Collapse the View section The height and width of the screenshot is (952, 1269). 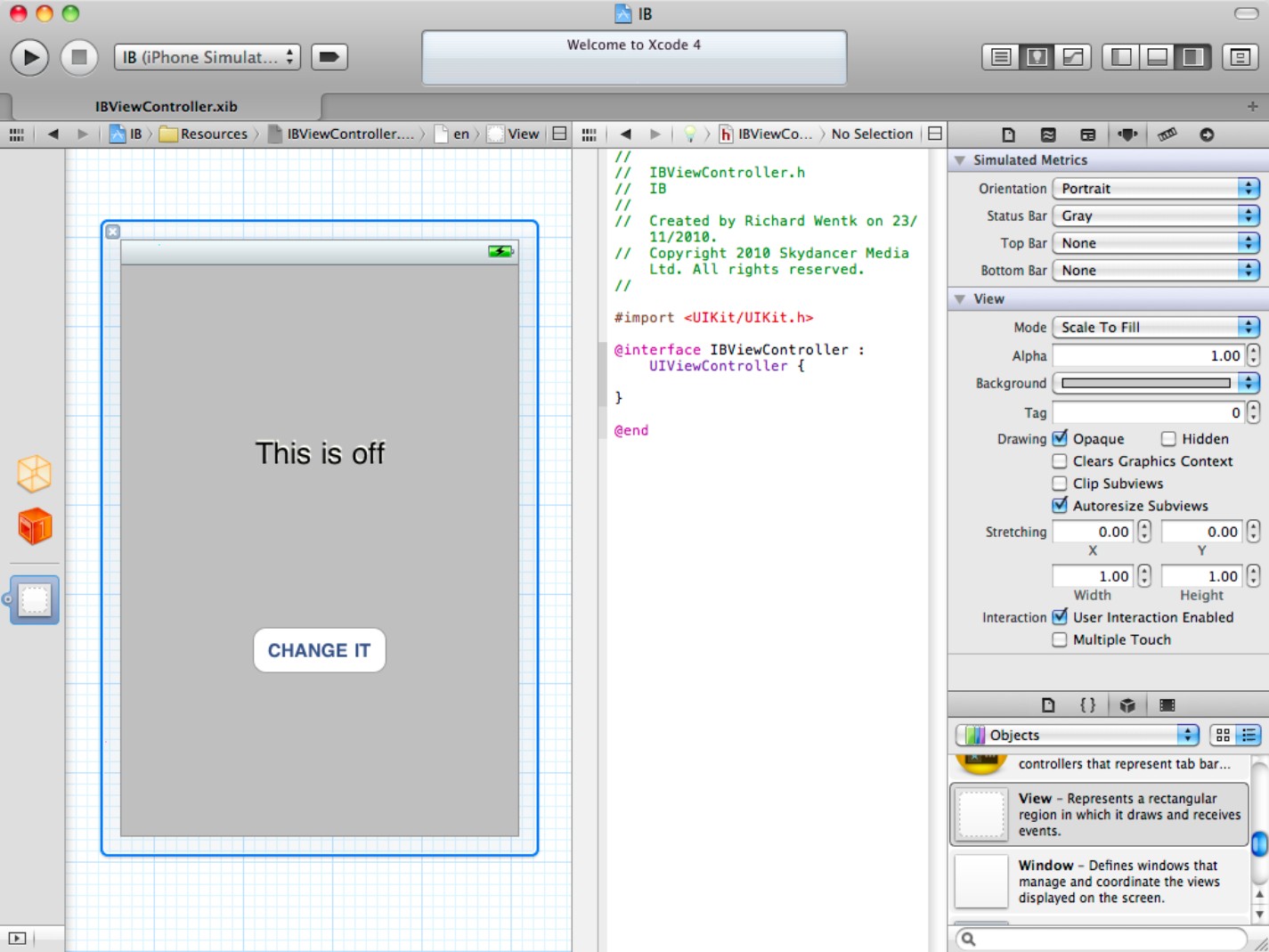960,299
